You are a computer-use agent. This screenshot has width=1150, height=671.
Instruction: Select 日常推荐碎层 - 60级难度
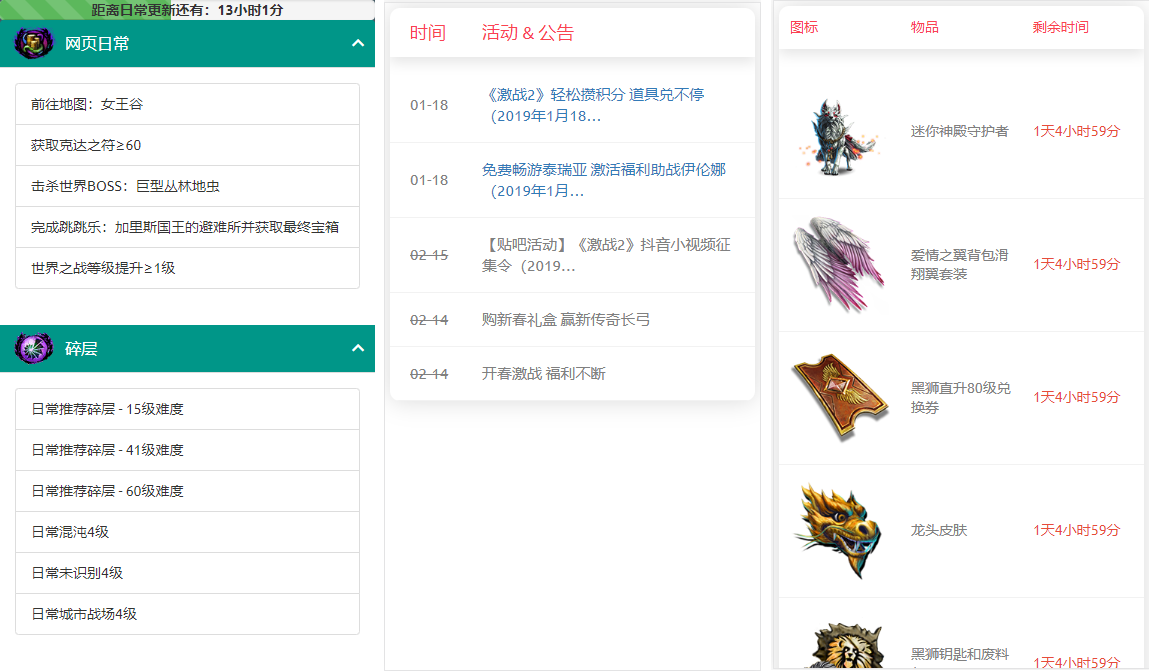[187, 491]
